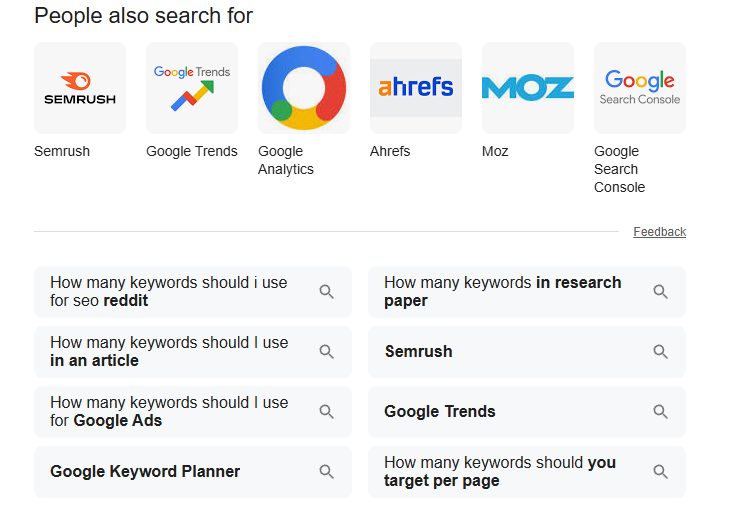Open the 'Google Search Console' text label
Screen dimensions: 729x517
point(619,169)
